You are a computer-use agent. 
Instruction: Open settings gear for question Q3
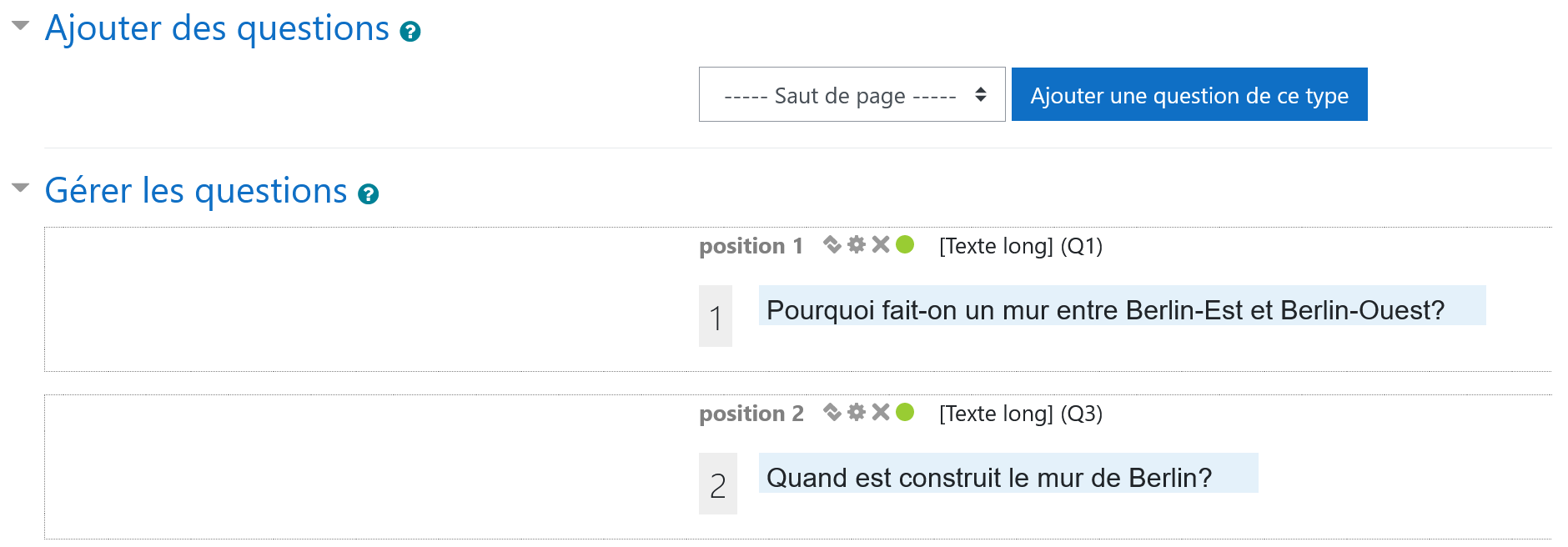point(857,412)
